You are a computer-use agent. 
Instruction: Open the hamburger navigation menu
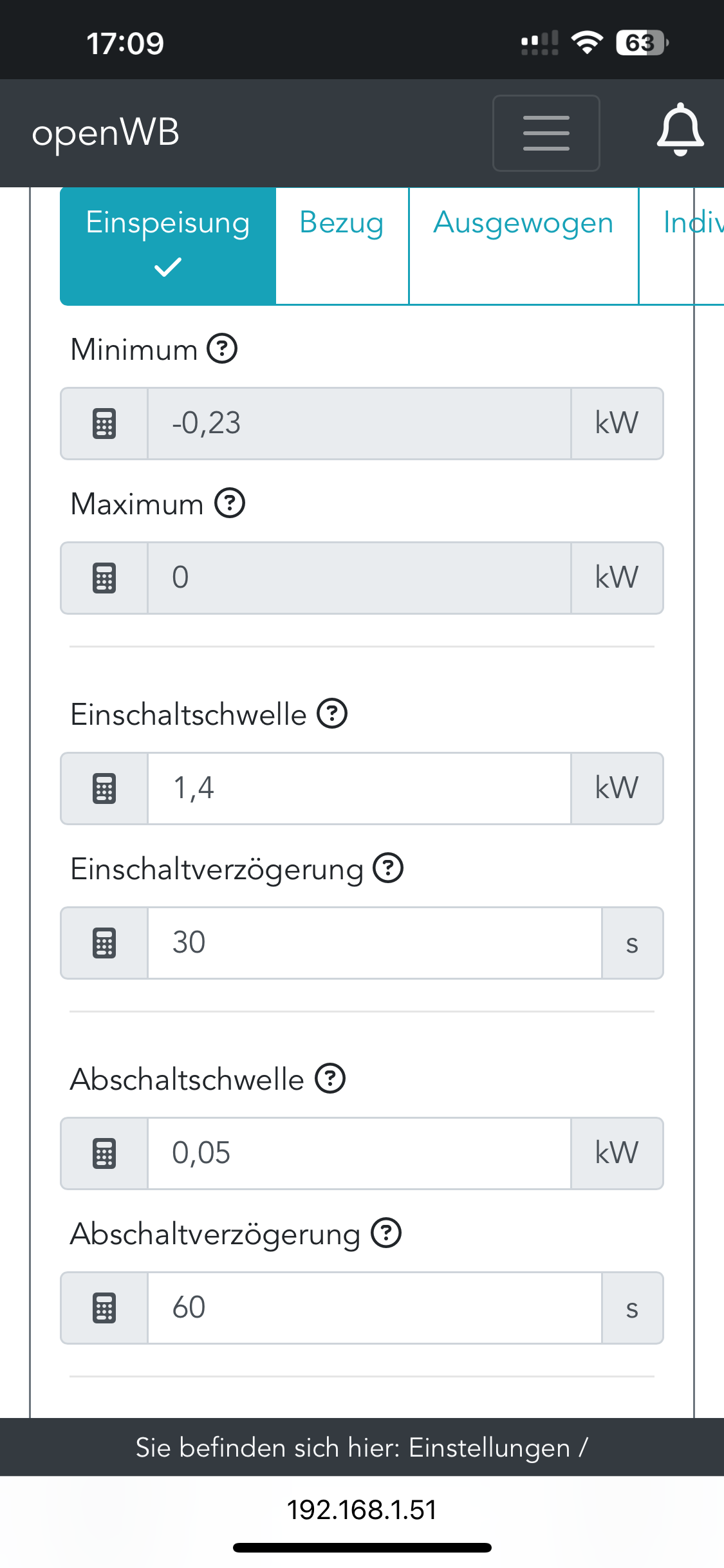[x=546, y=133]
